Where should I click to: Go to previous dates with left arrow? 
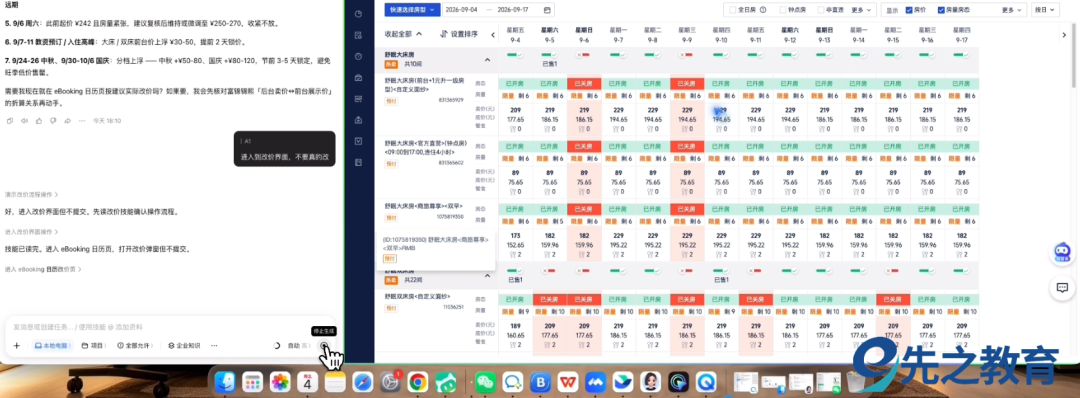tap(493, 34)
